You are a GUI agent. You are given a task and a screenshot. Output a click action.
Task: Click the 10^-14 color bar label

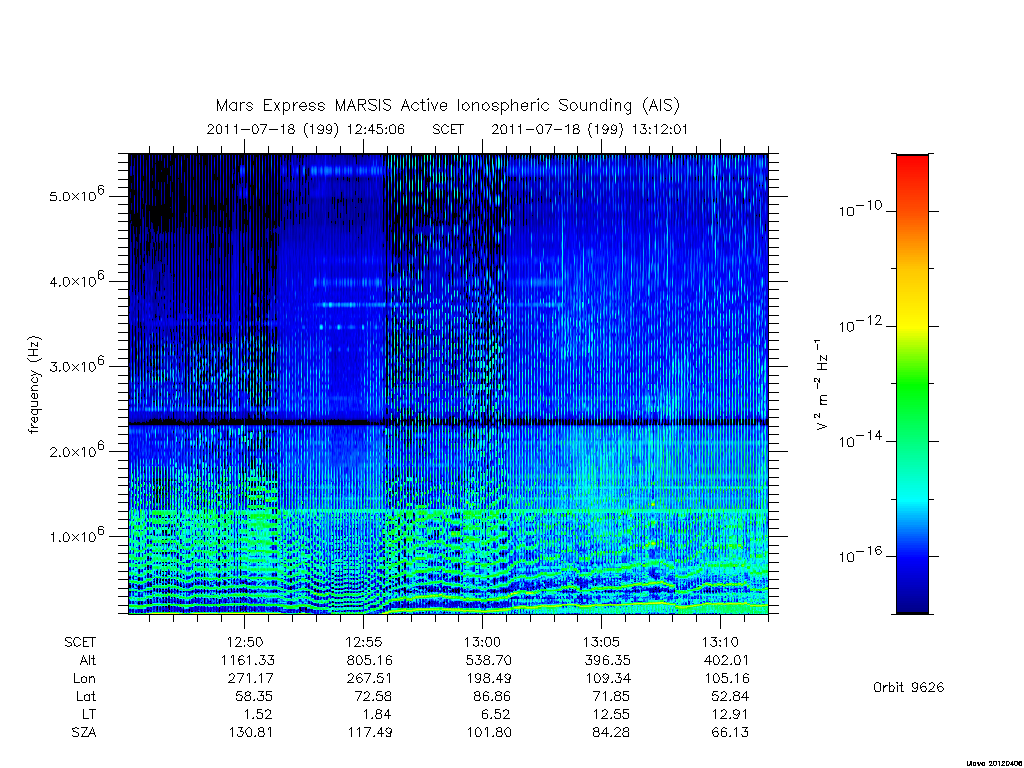pyautogui.click(x=860, y=440)
